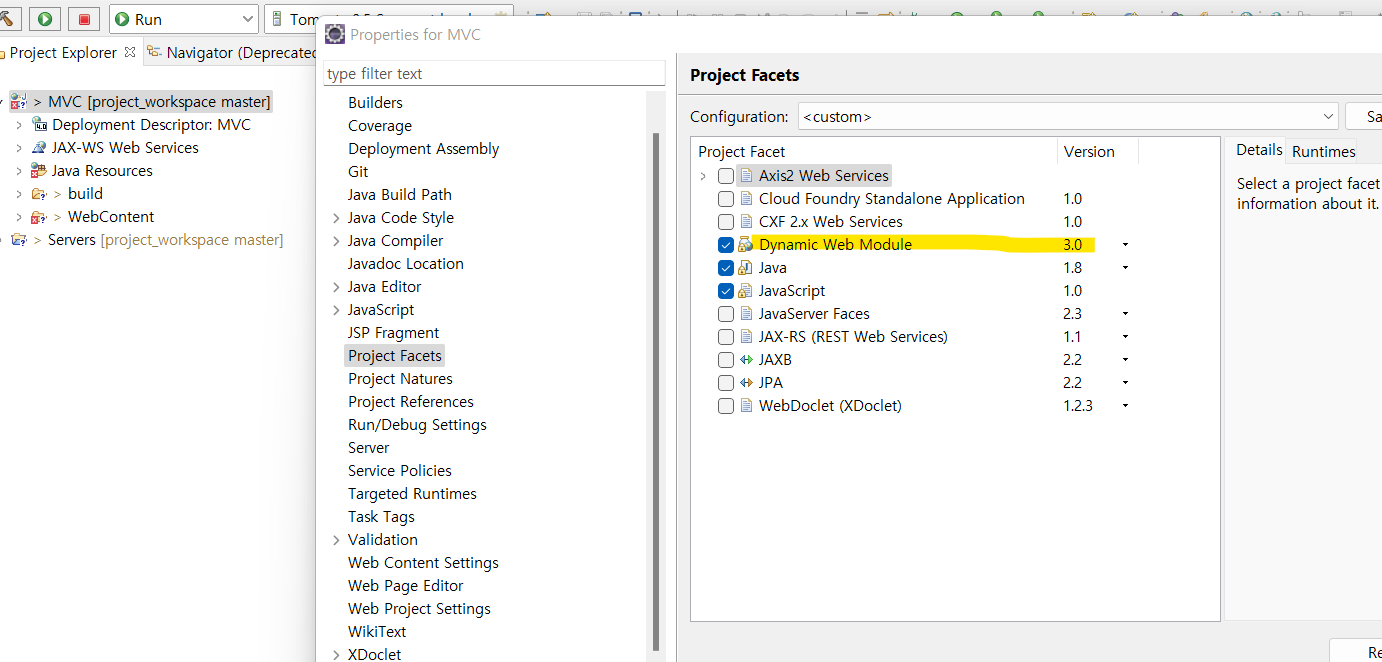Click the hammer Build icon in toolbar

(x=8, y=19)
